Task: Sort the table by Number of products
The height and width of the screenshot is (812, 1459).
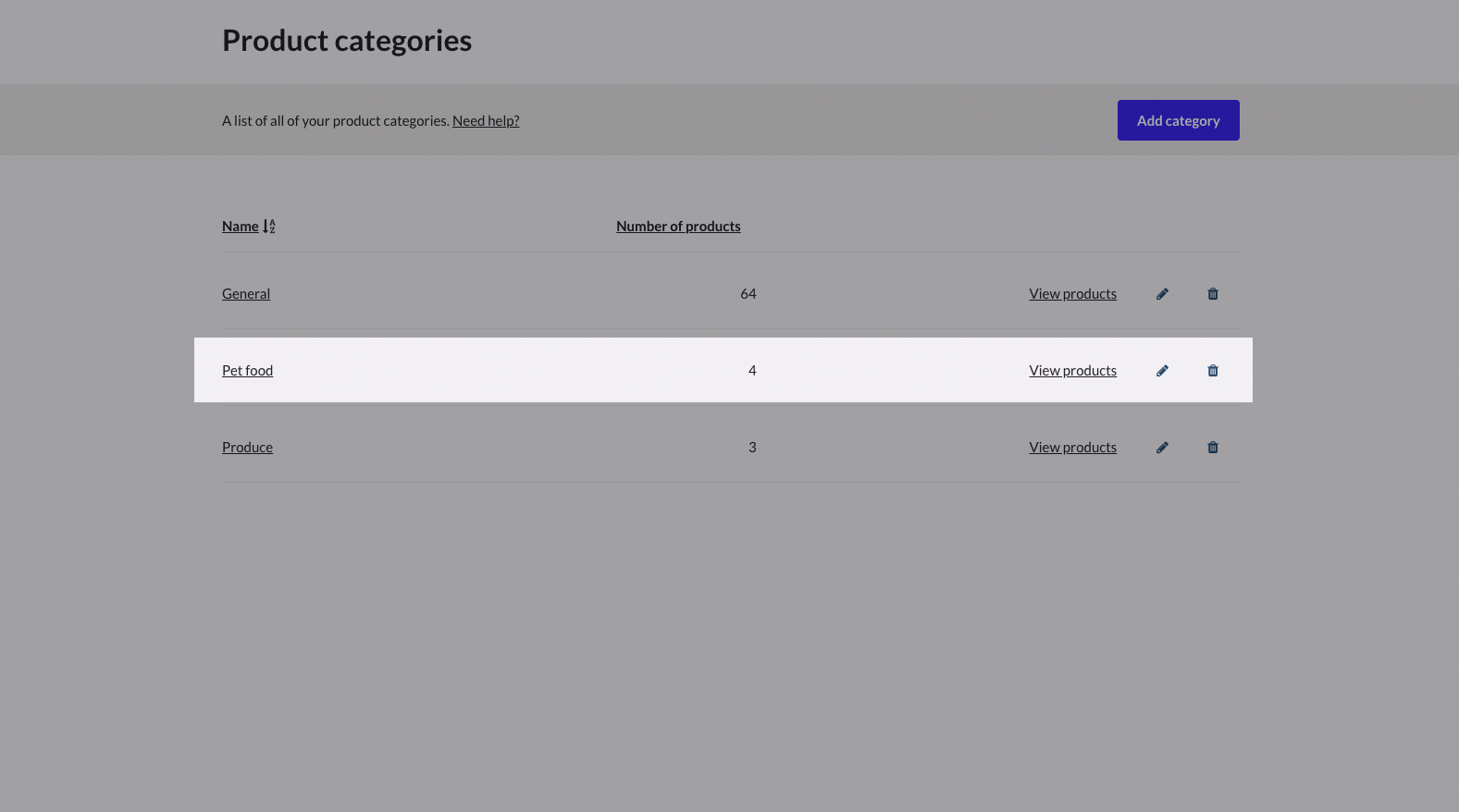Action: 678,226
